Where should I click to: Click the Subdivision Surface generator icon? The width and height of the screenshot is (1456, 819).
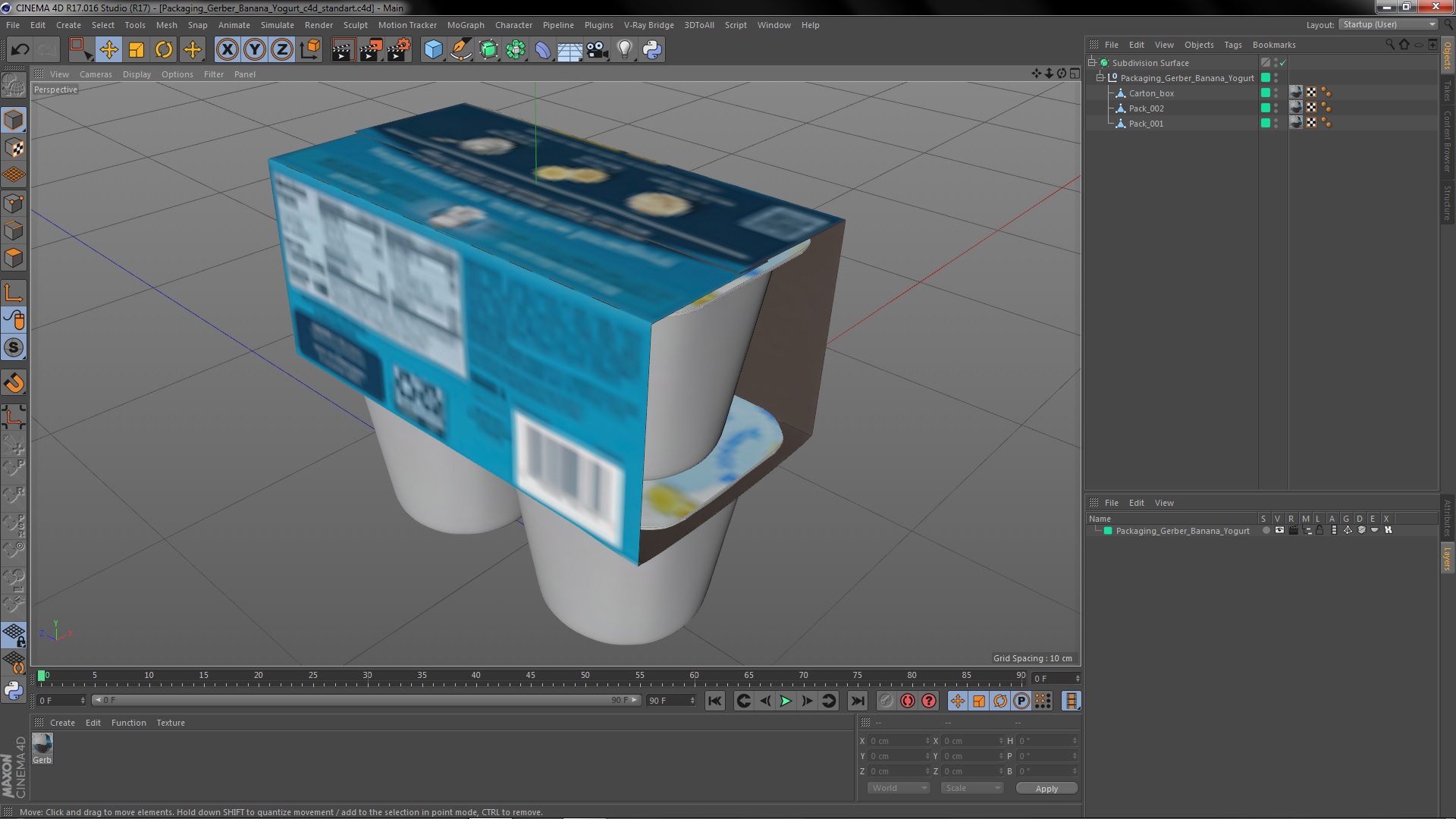coord(489,50)
